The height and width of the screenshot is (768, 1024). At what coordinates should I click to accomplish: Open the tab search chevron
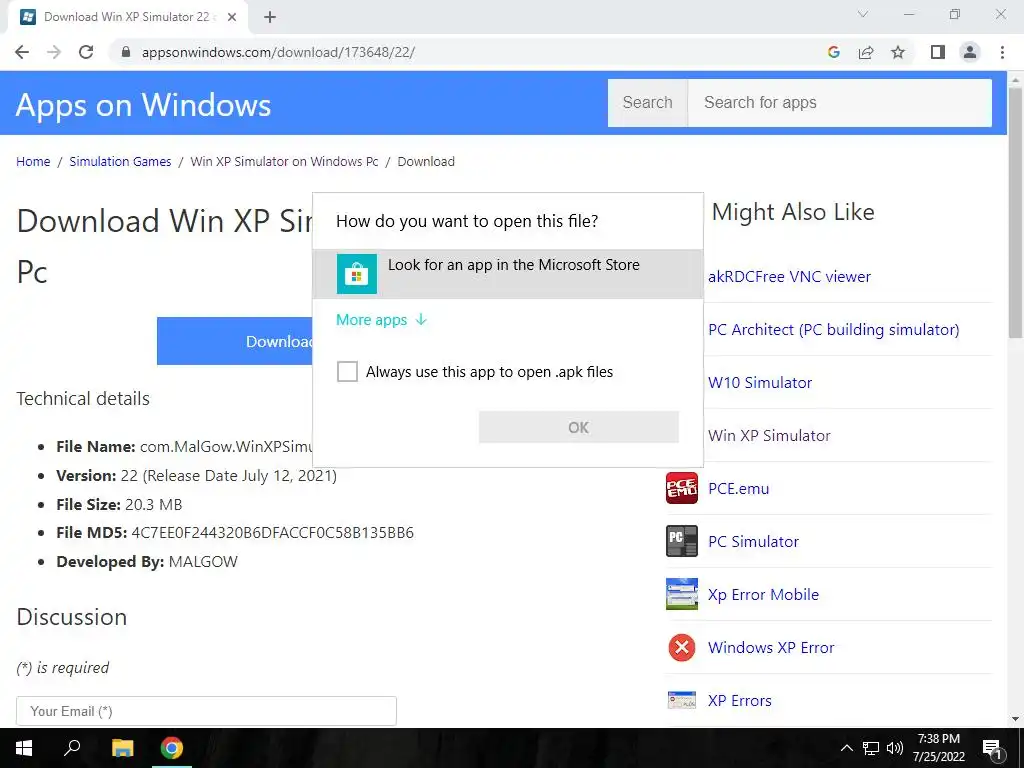863,14
